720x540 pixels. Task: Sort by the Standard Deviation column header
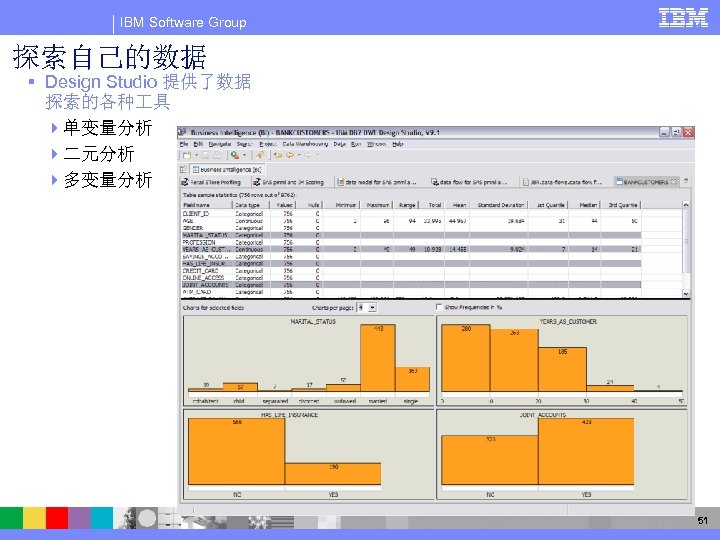pos(499,205)
